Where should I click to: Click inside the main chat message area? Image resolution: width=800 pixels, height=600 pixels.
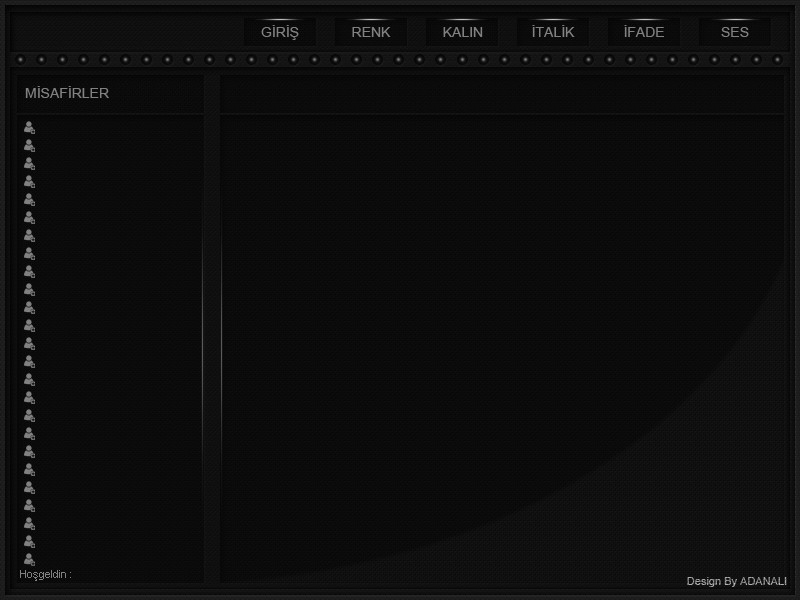pyautogui.click(x=500, y=340)
